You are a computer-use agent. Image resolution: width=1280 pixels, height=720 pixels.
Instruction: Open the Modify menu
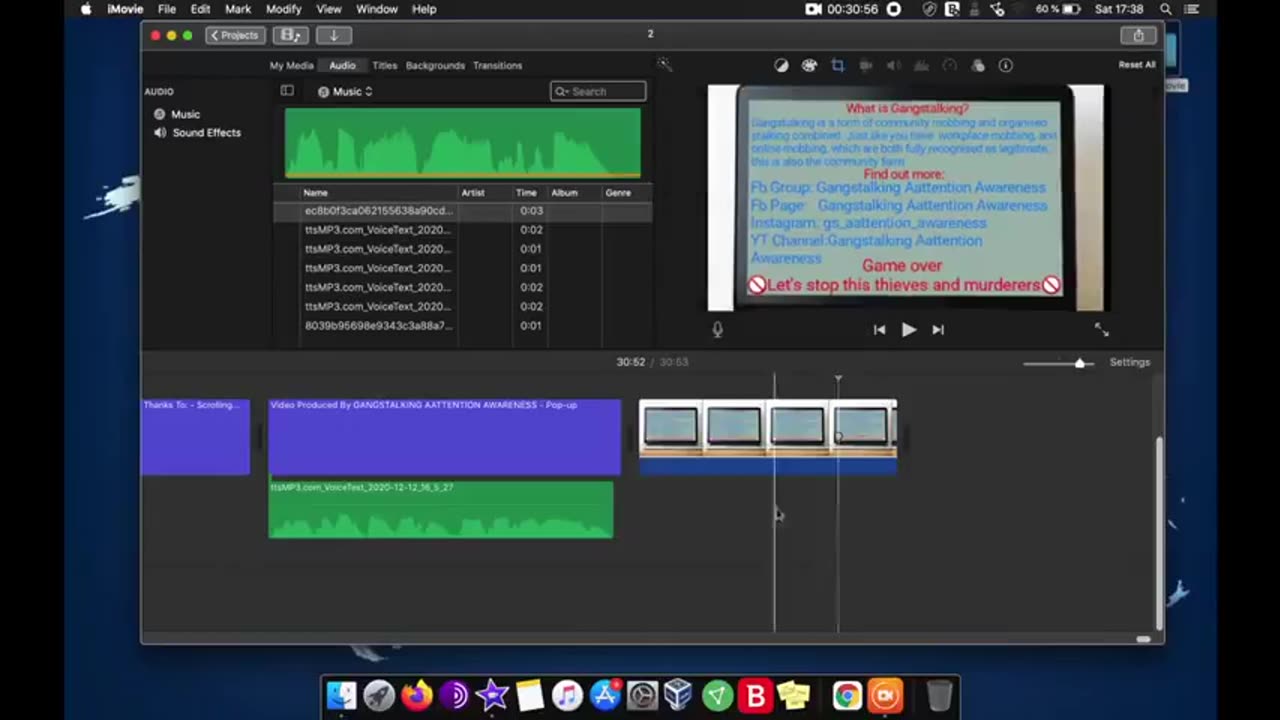284,9
